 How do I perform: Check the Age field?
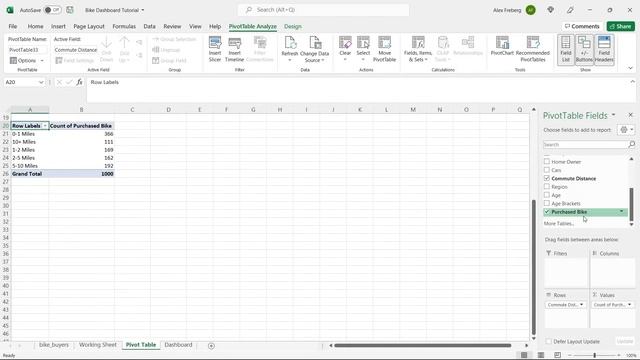coord(547,195)
